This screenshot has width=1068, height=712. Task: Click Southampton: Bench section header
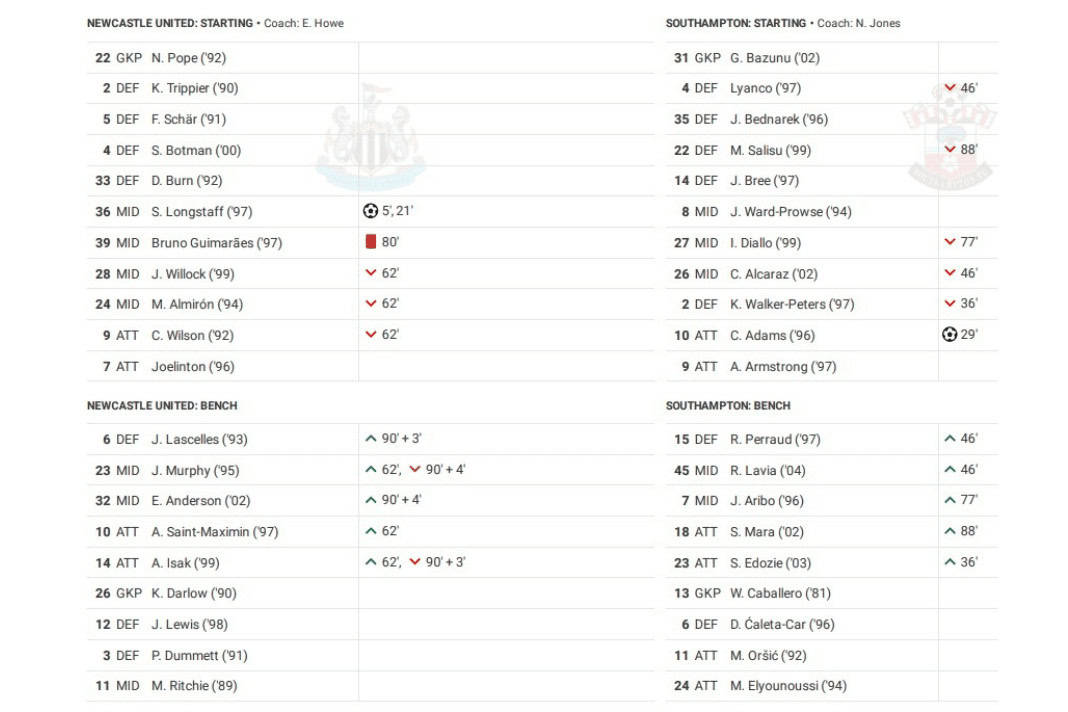(728, 406)
